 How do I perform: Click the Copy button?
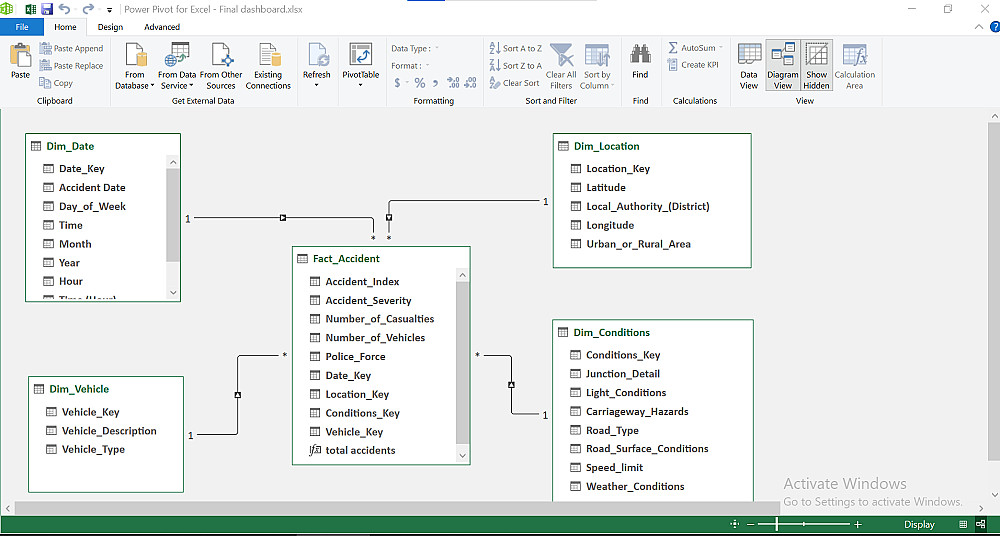[56, 83]
